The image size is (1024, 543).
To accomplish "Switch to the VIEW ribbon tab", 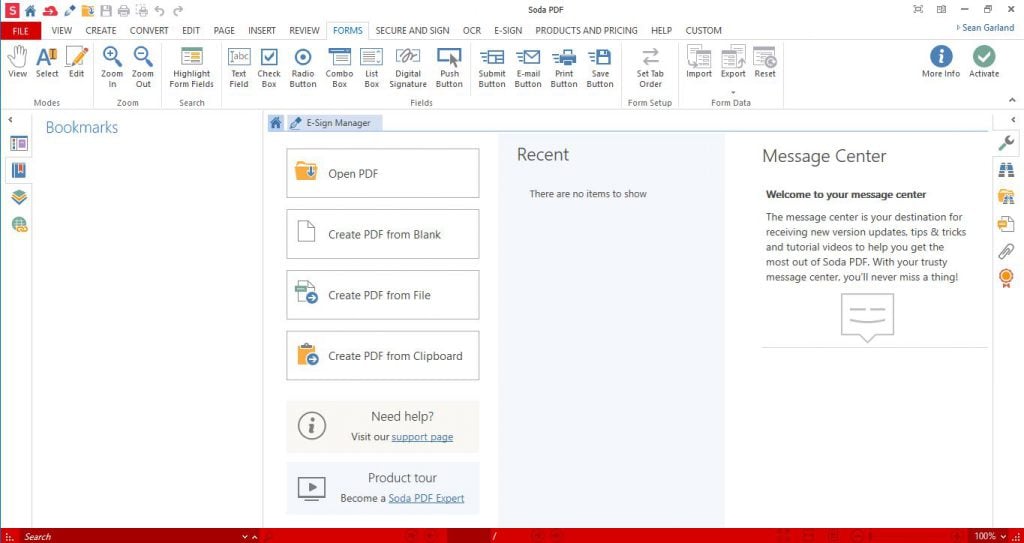I will coord(62,31).
